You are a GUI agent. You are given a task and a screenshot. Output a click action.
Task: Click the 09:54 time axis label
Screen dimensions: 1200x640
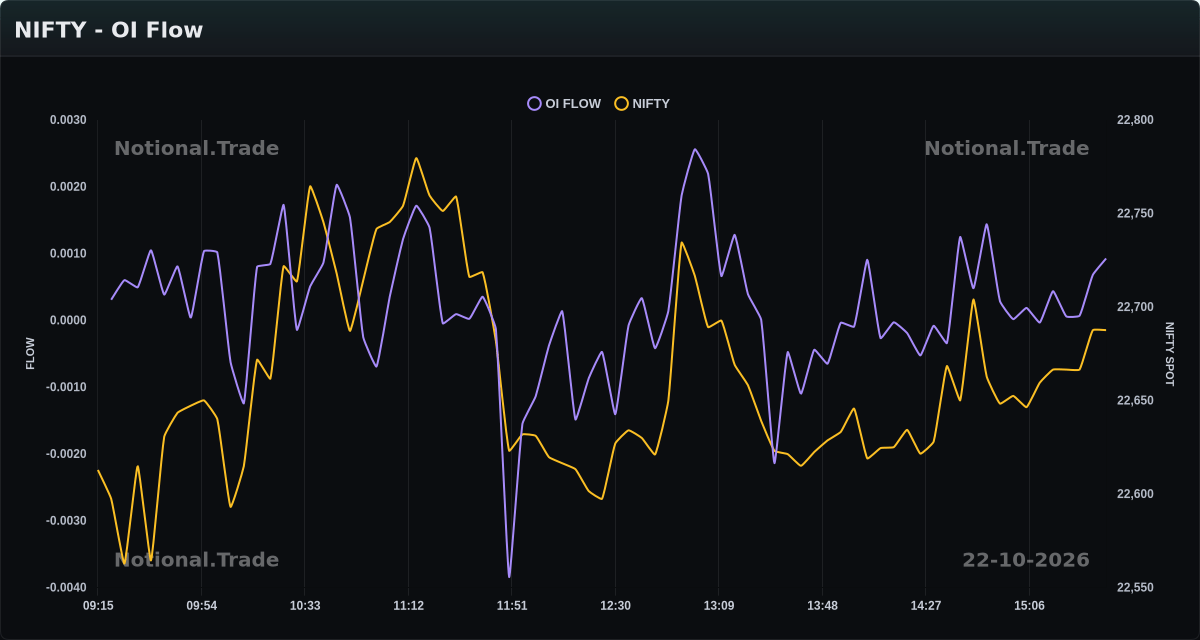(201, 606)
